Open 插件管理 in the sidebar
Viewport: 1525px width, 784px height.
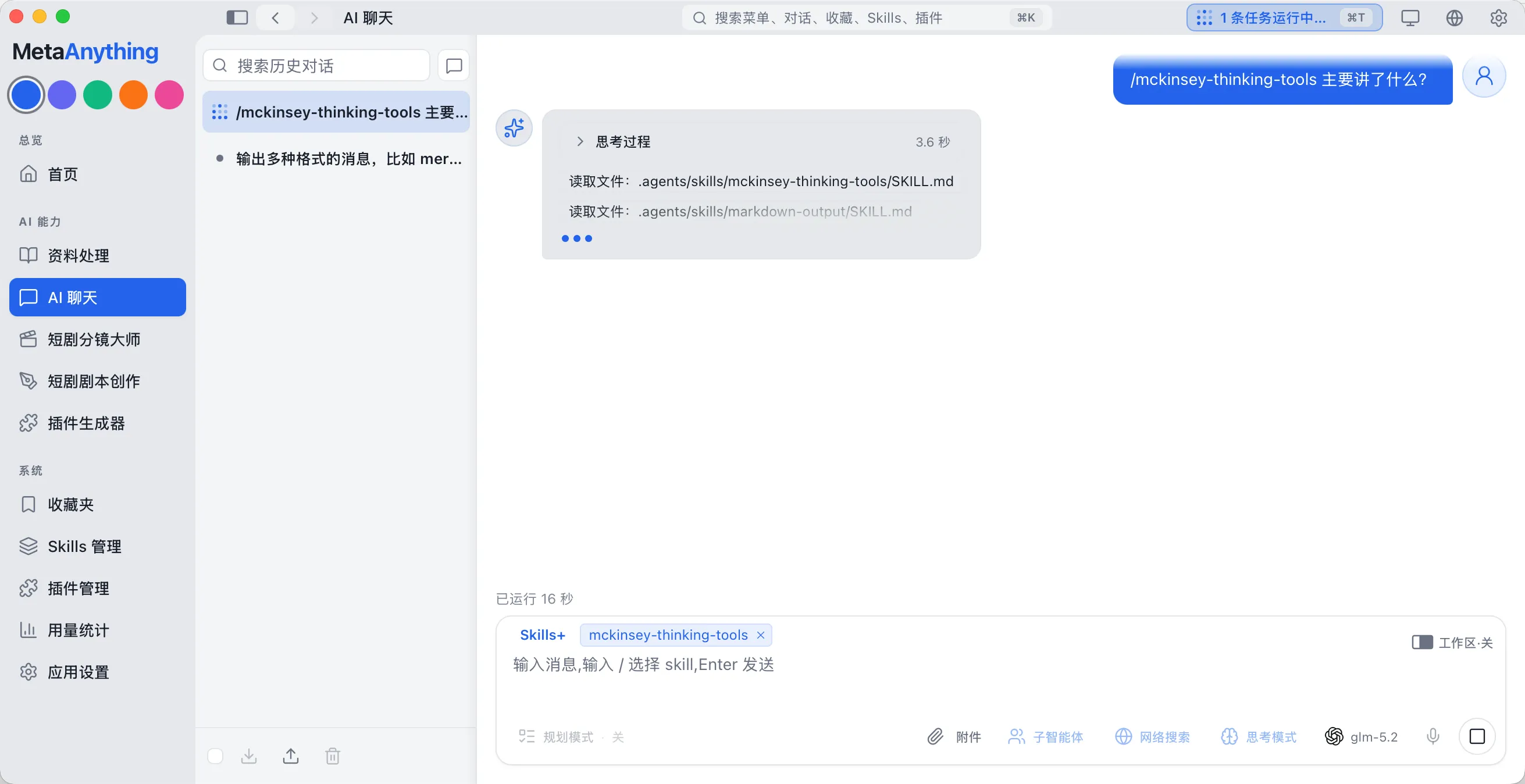click(x=98, y=589)
